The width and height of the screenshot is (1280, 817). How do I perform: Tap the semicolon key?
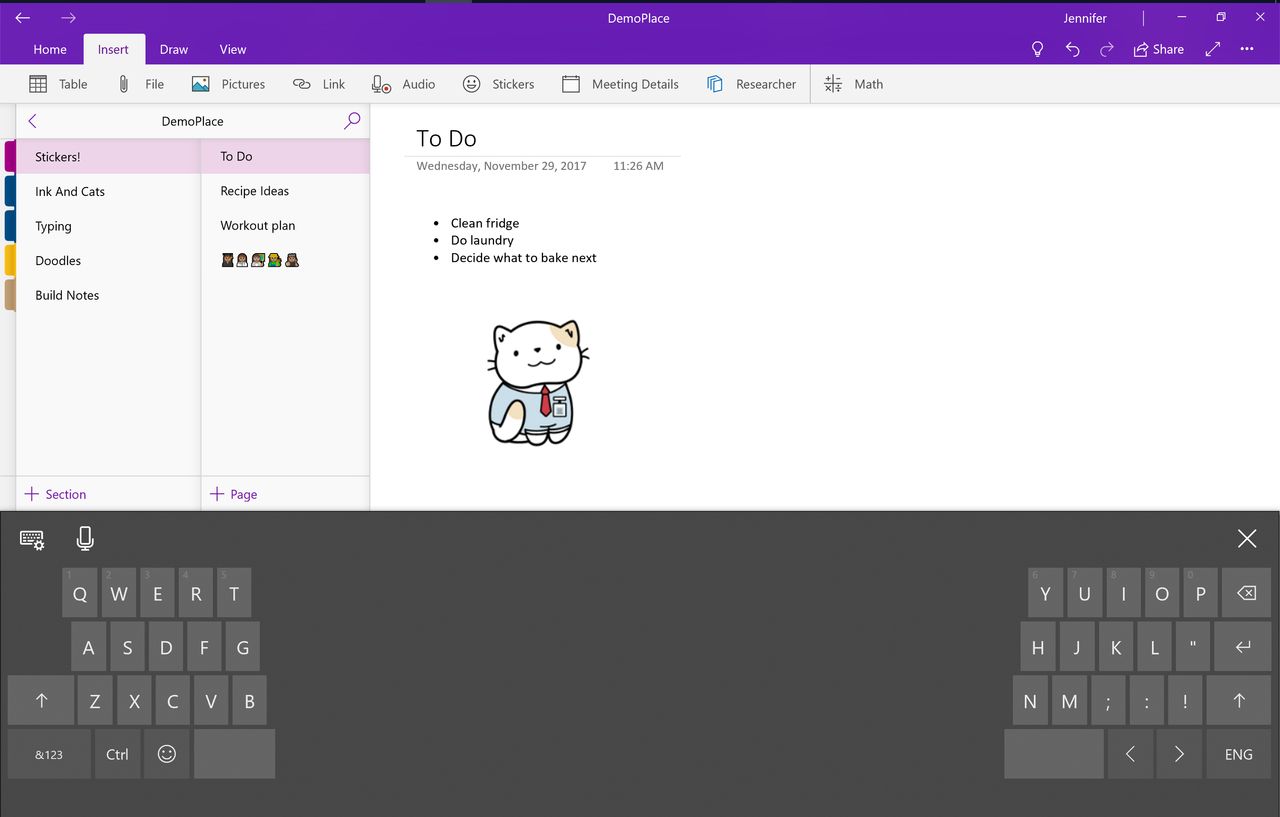coord(1108,700)
